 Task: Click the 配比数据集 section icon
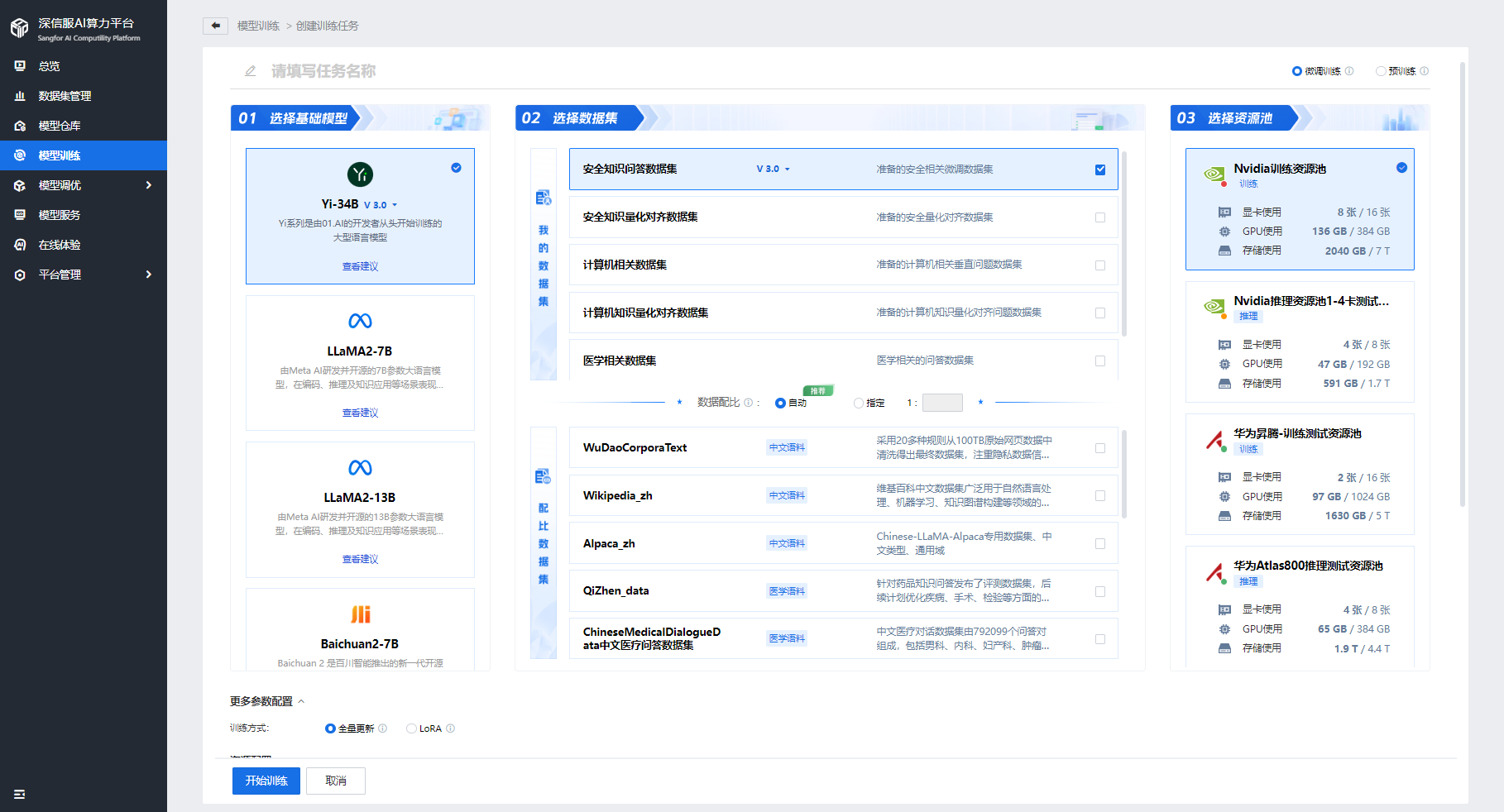pyautogui.click(x=543, y=476)
